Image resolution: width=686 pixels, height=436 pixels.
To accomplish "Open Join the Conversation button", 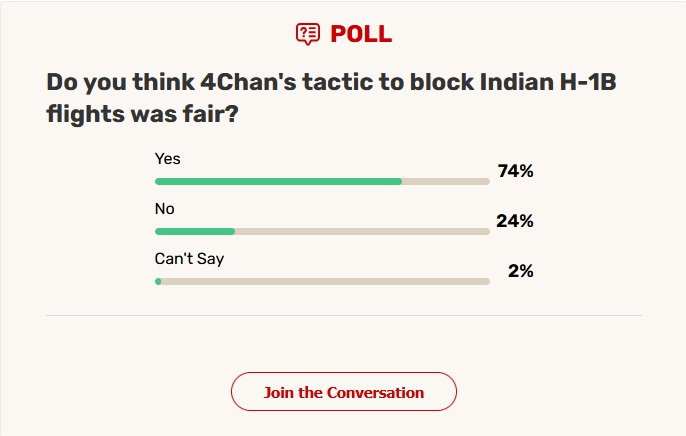I will pos(344,392).
